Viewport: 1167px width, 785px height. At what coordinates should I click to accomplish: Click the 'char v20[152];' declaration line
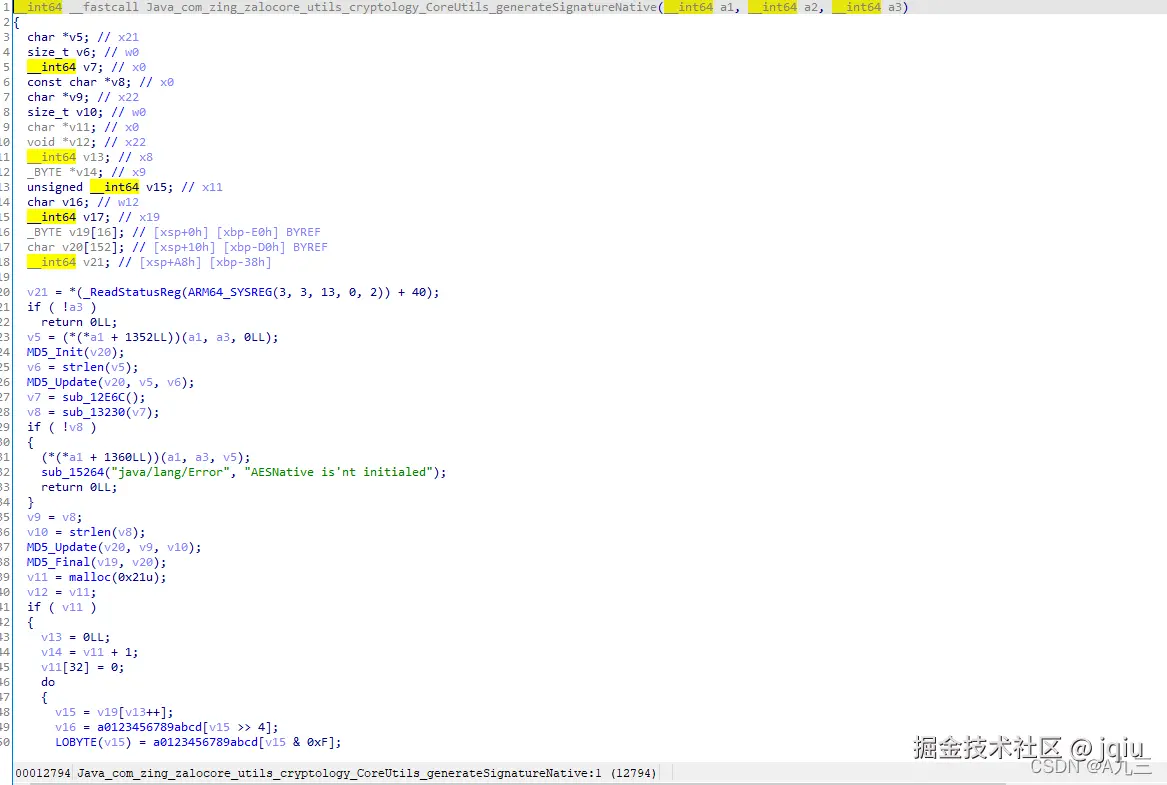(x=177, y=247)
